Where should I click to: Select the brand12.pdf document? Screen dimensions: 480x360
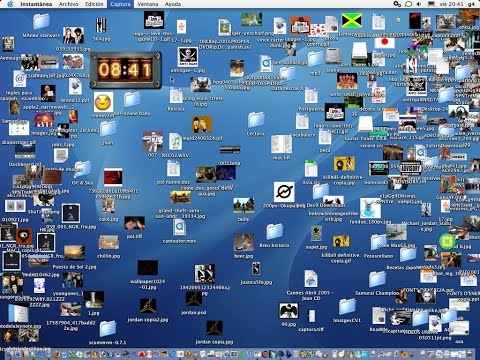[x=75, y=87]
